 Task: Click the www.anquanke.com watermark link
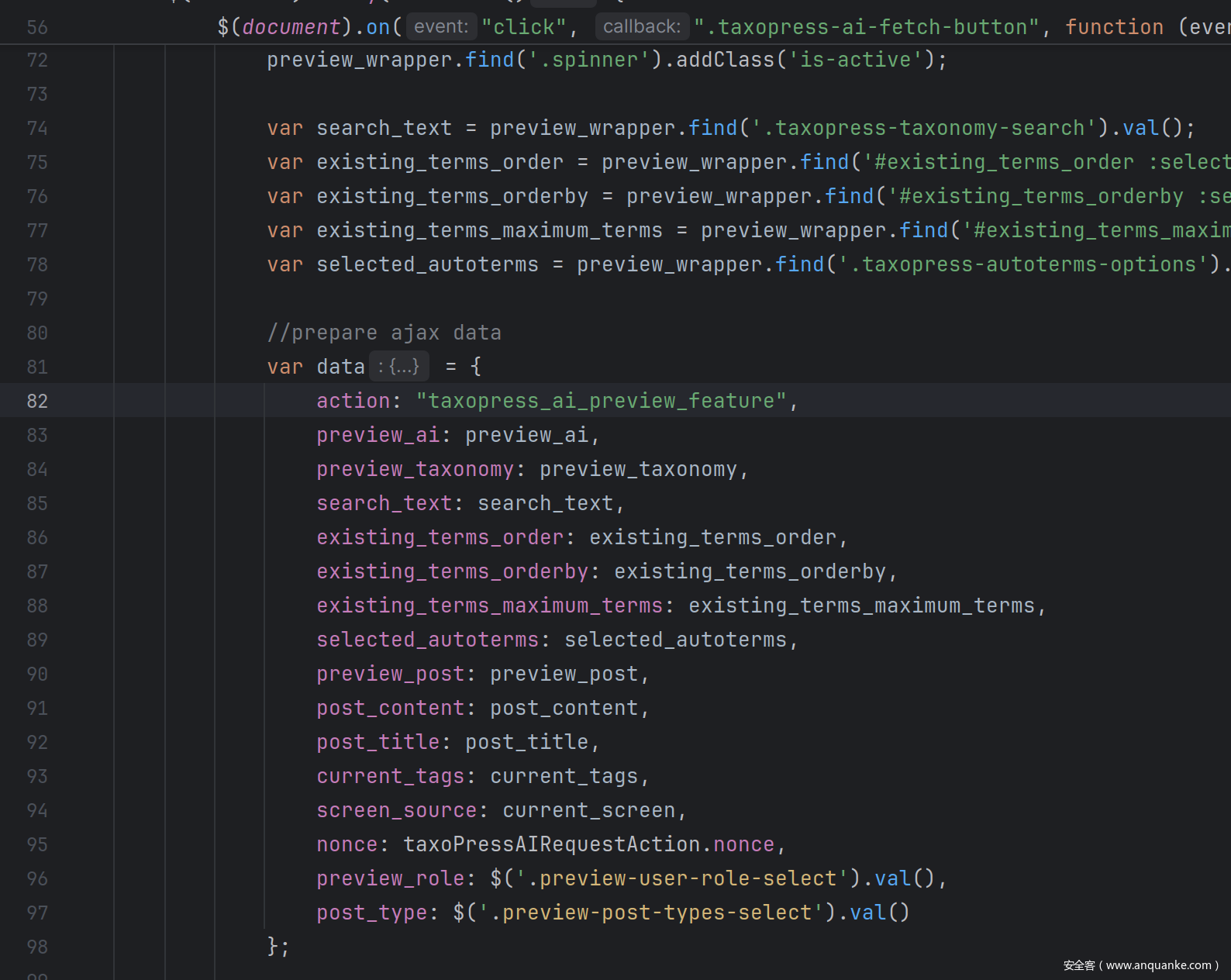(x=1157, y=965)
